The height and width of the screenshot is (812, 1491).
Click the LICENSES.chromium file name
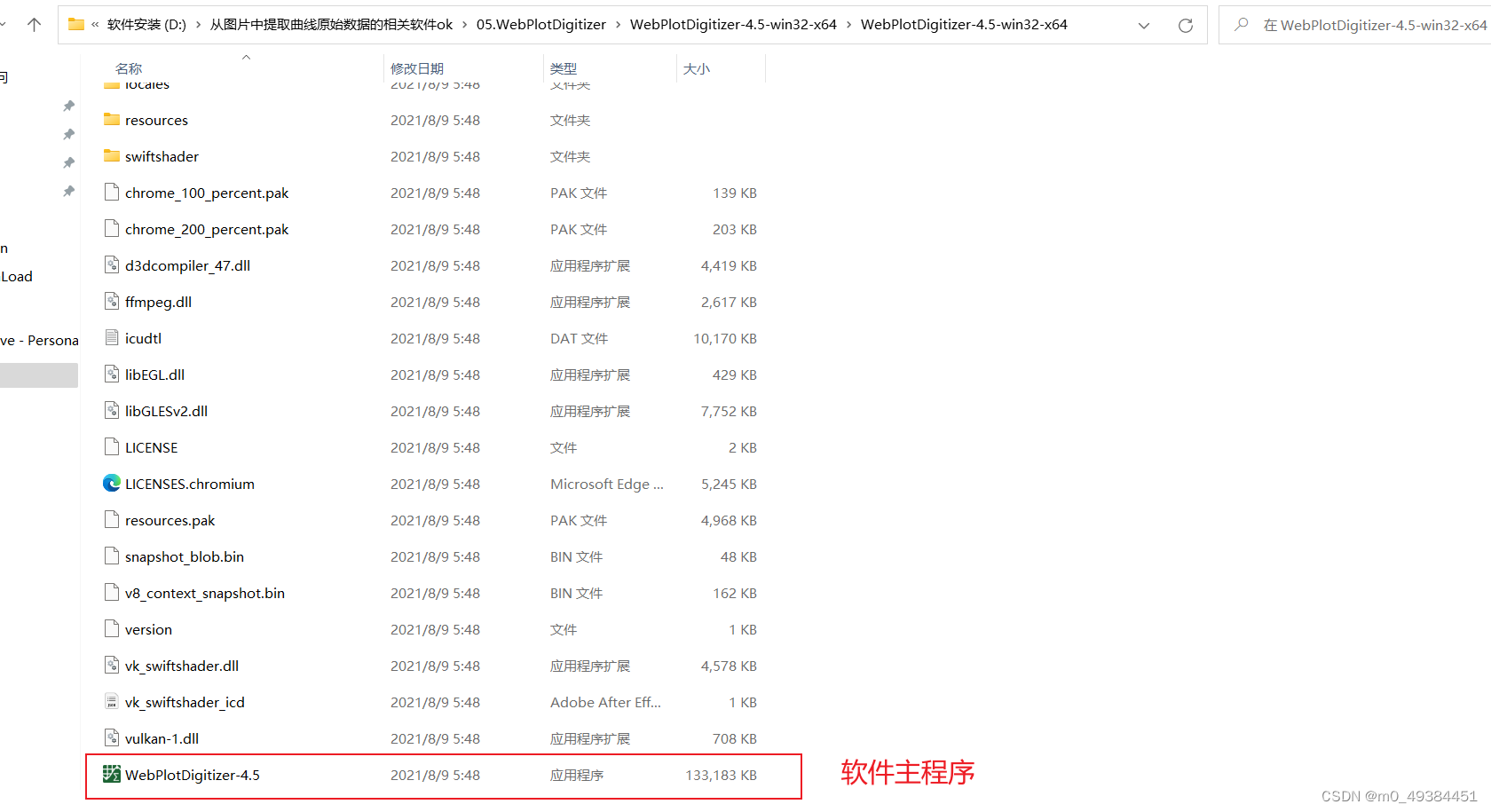pos(190,485)
